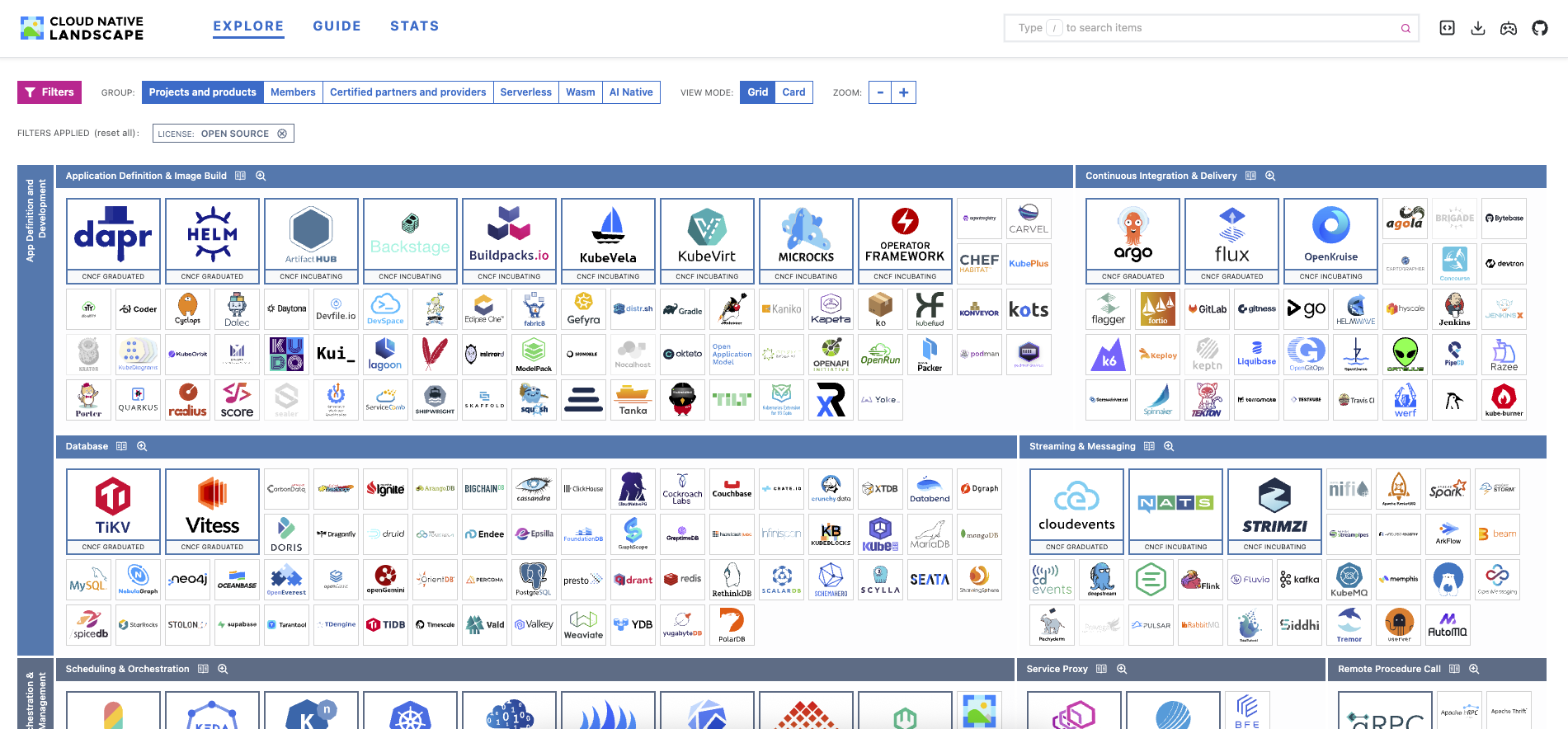Select the Serverless group
Image resolution: width=1568 pixels, height=729 pixels.
pyautogui.click(x=525, y=92)
